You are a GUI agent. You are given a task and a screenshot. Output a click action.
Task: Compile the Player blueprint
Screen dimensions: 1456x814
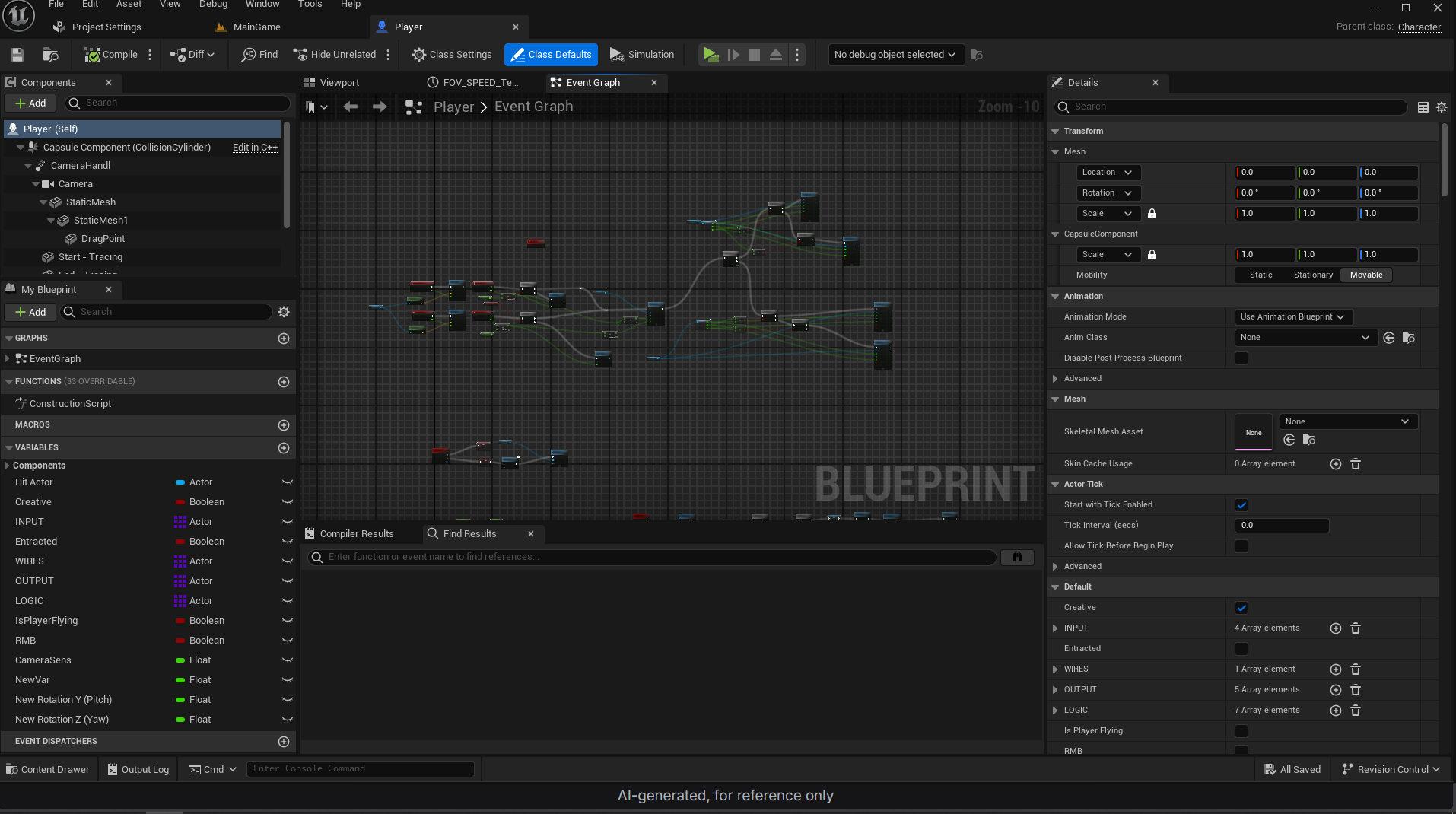pos(111,55)
